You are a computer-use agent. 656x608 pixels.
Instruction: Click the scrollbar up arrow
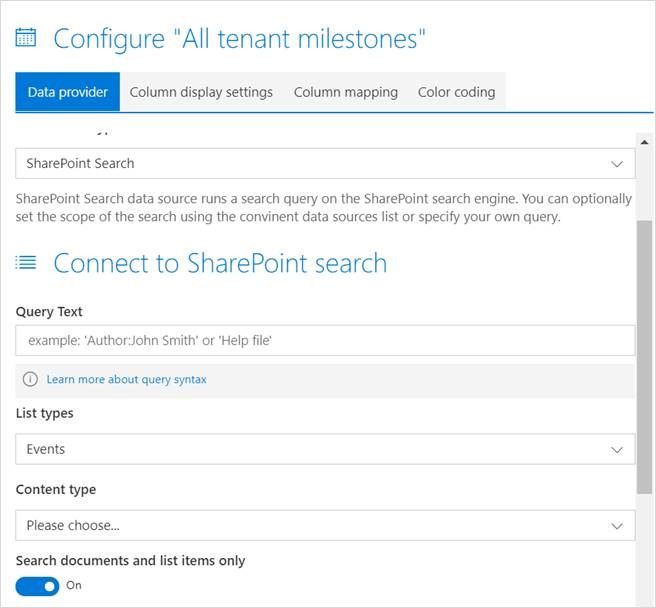click(x=644, y=142)
